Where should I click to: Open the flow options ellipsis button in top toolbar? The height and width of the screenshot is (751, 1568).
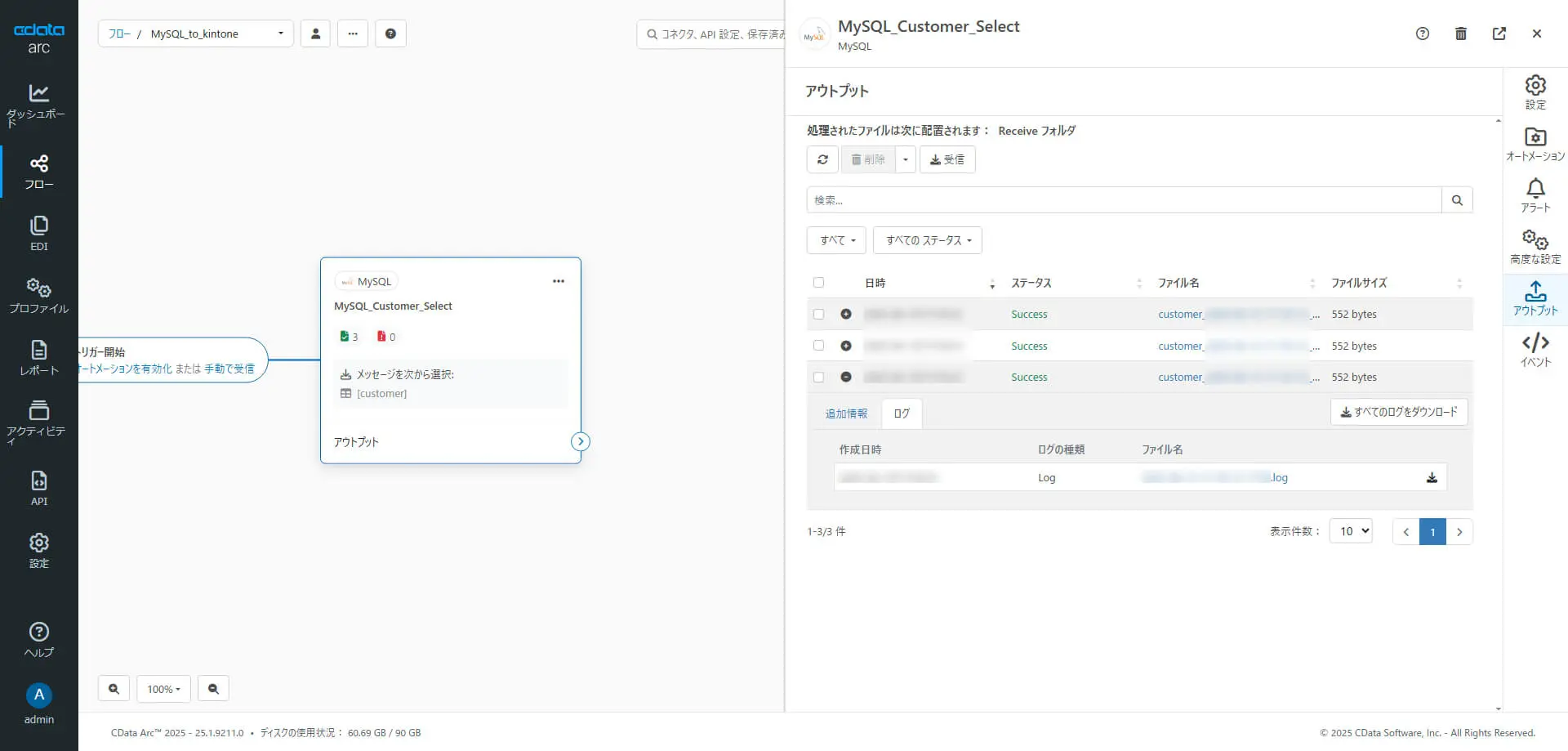pyautogui.click(x=353, y=34)
